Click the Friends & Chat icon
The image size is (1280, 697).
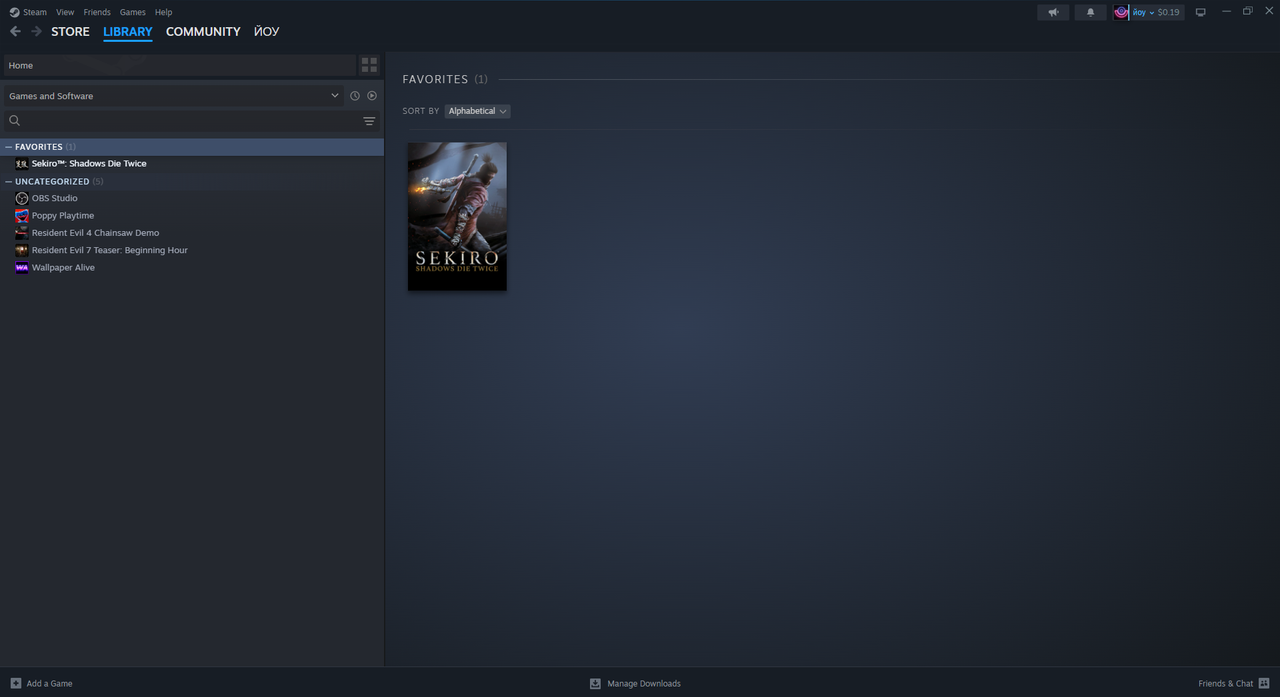pyautogui.click(x=1264, y=683)
